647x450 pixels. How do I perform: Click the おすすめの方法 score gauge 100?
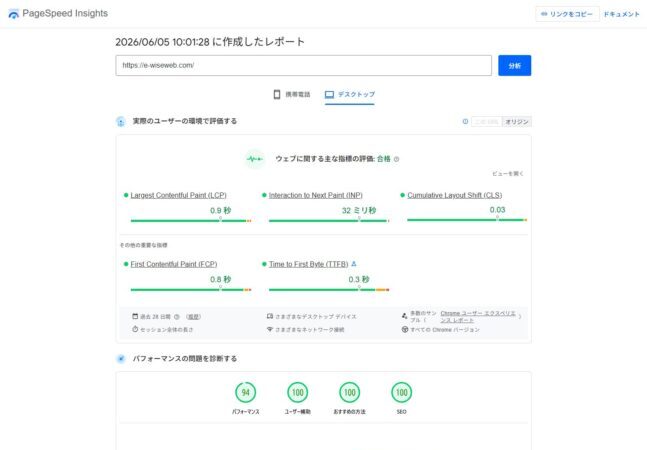pyautogui.click(x=349, y=392)
